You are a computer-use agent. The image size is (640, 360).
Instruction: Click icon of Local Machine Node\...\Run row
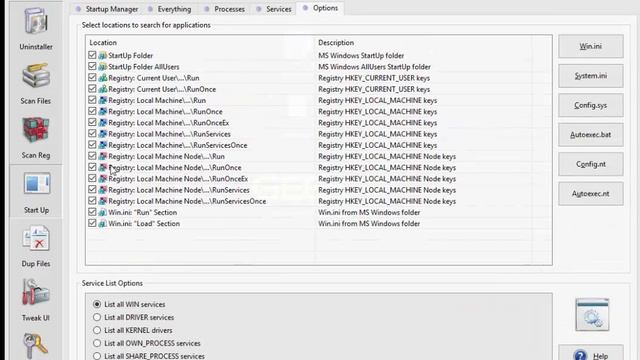(102, 156)
